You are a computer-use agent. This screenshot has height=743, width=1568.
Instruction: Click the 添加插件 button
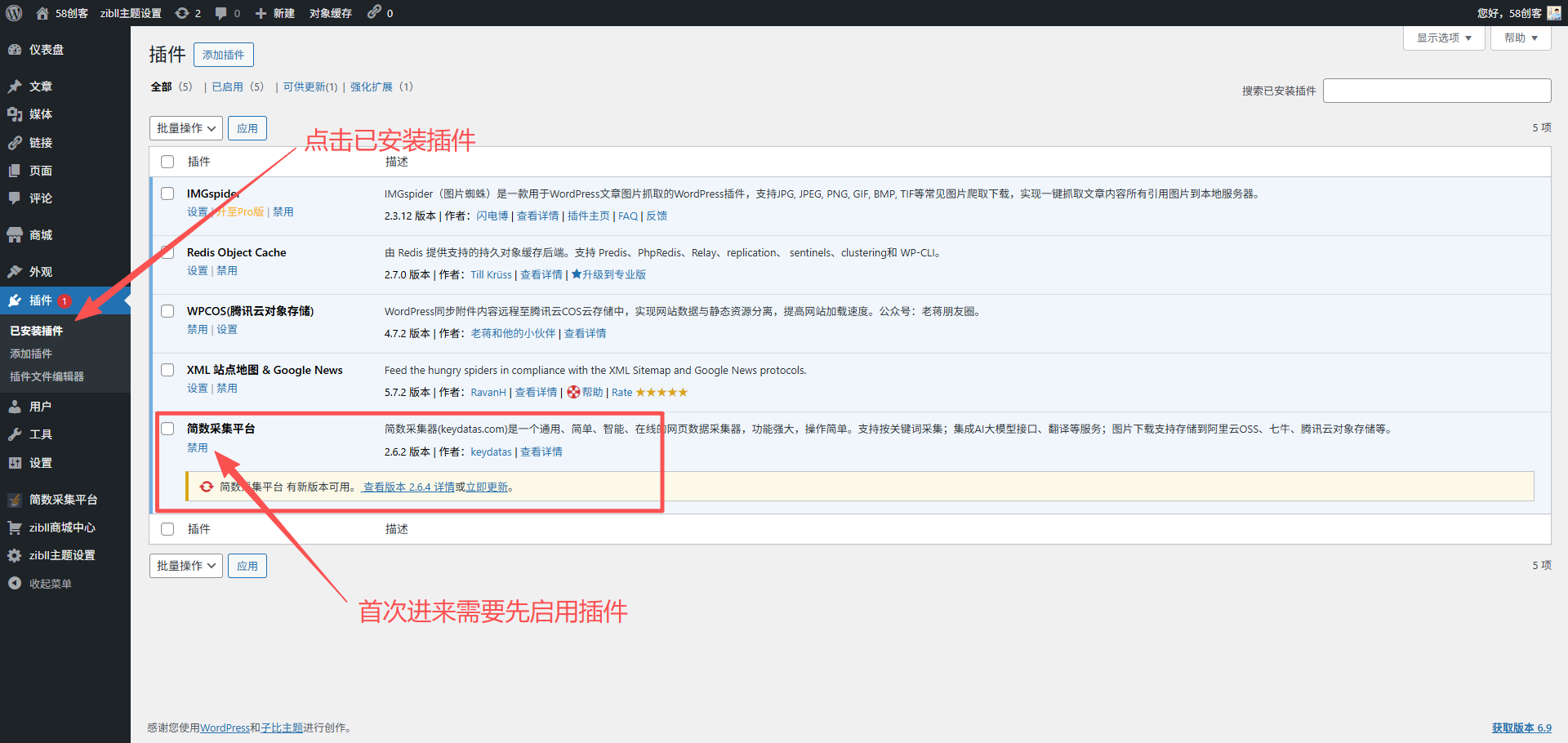point(223,54)
